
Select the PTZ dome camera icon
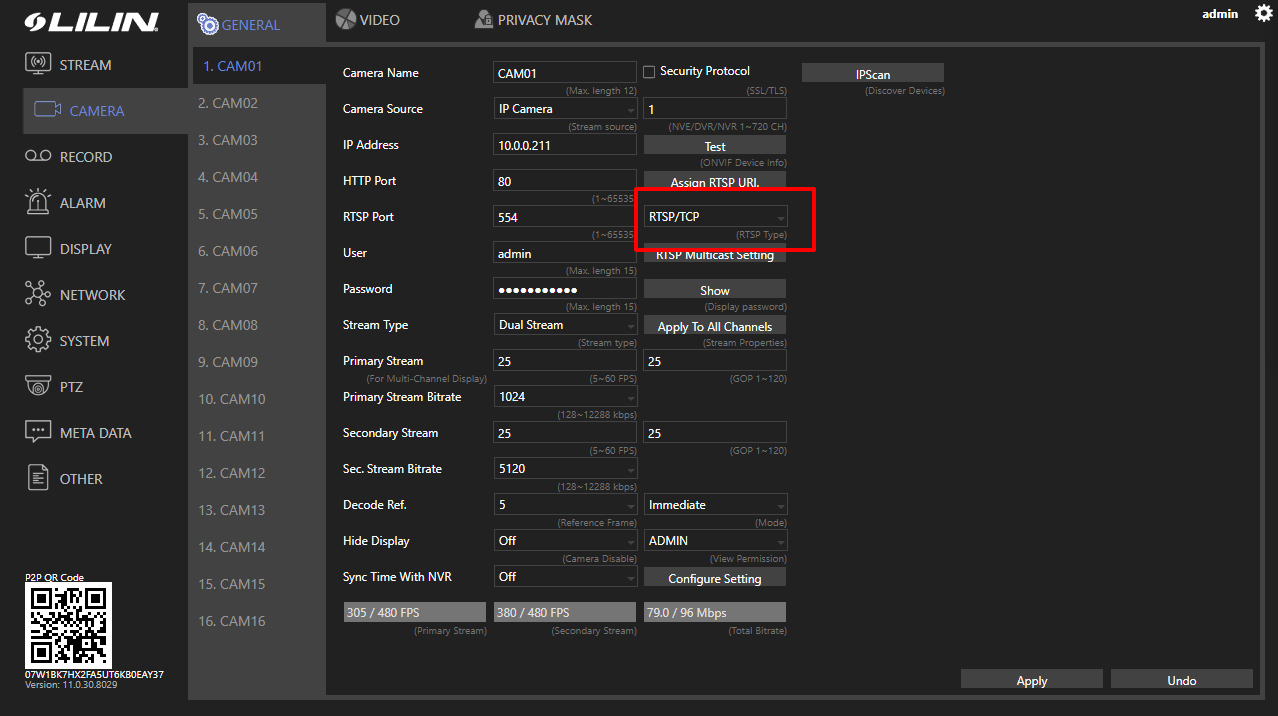click(38, 386)
